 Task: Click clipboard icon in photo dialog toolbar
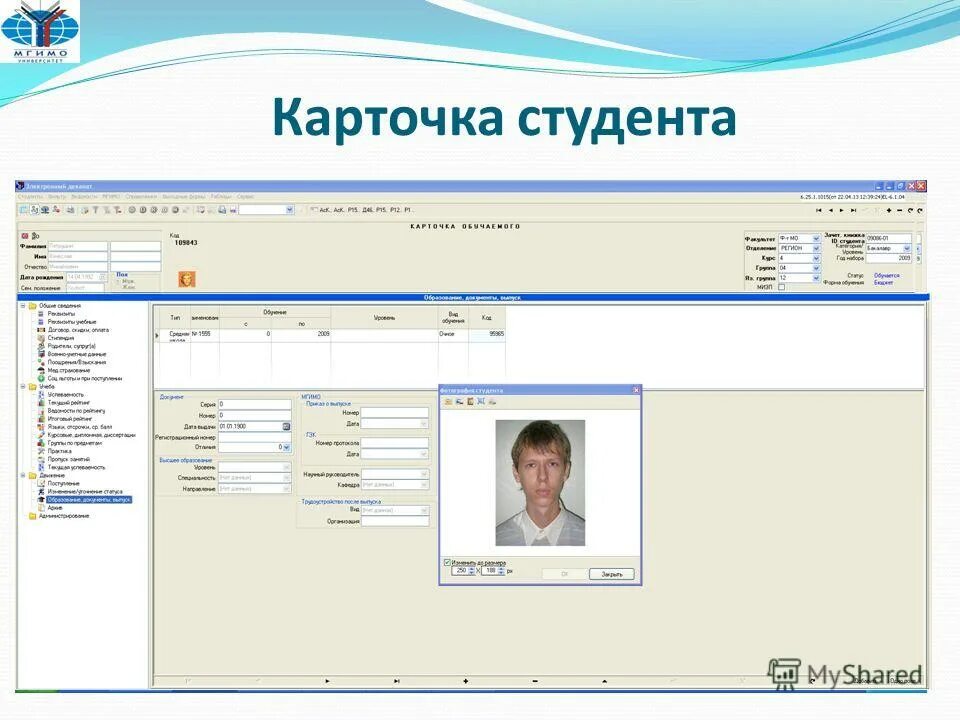click(470, 402)
